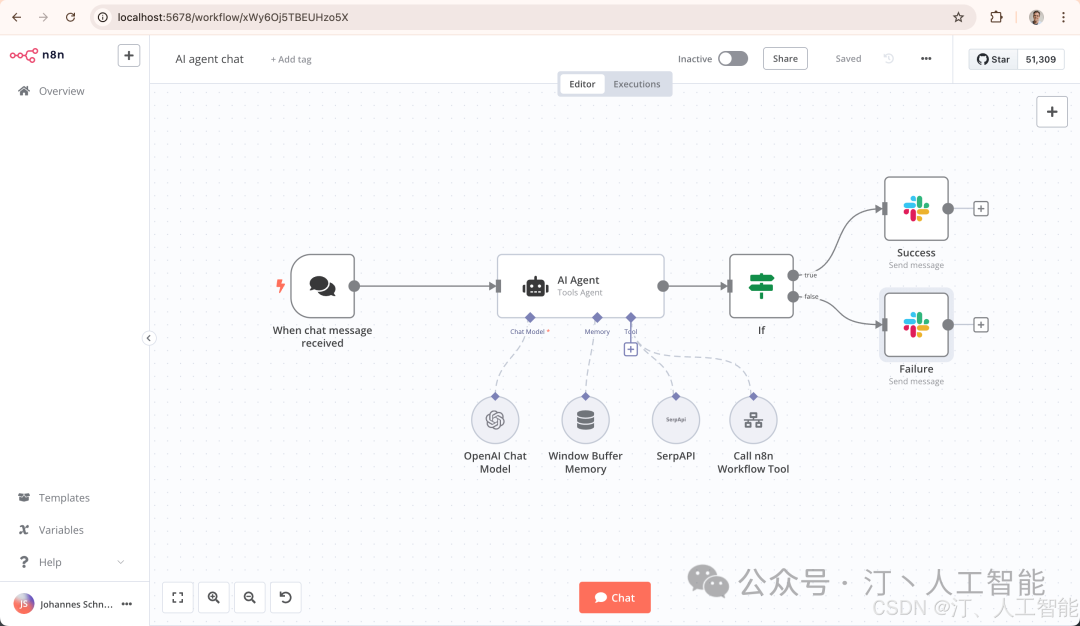Select the If node

[761, 286]
